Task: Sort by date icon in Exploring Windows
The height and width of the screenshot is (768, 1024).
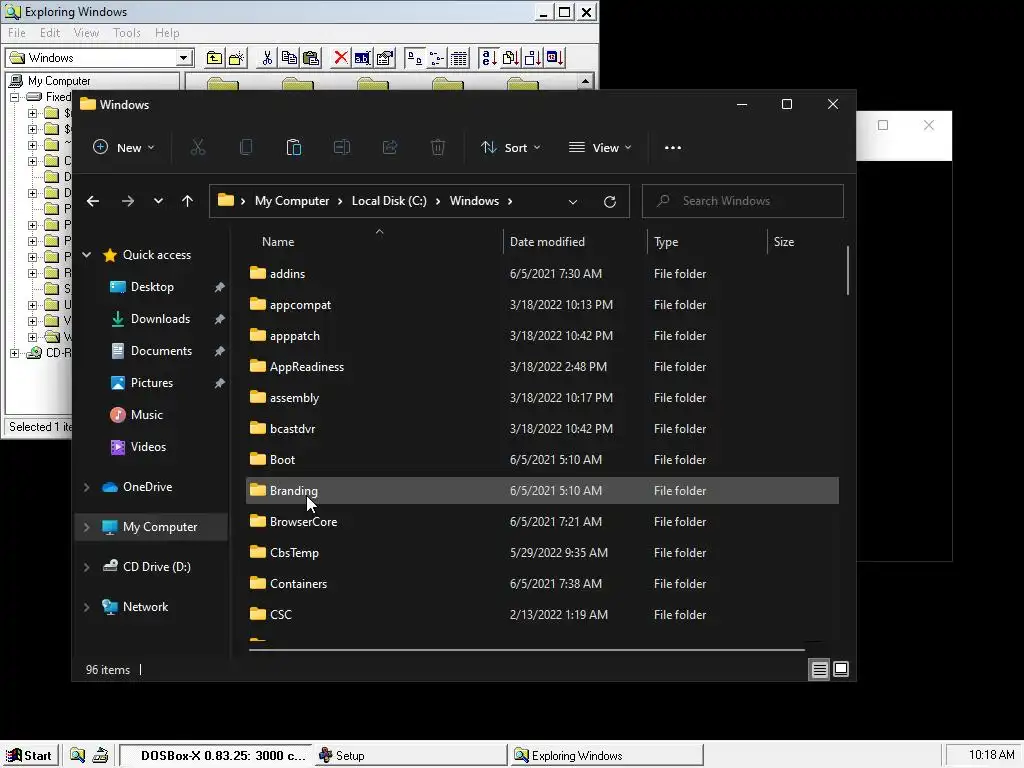Action: click(x=555, y=58)
